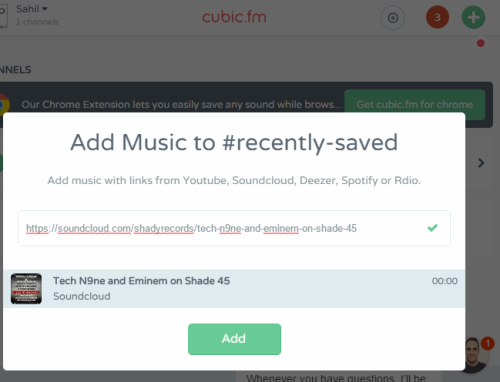
Task: Click the Chrome Extension banner text
Action: click(x=182, y=105)
